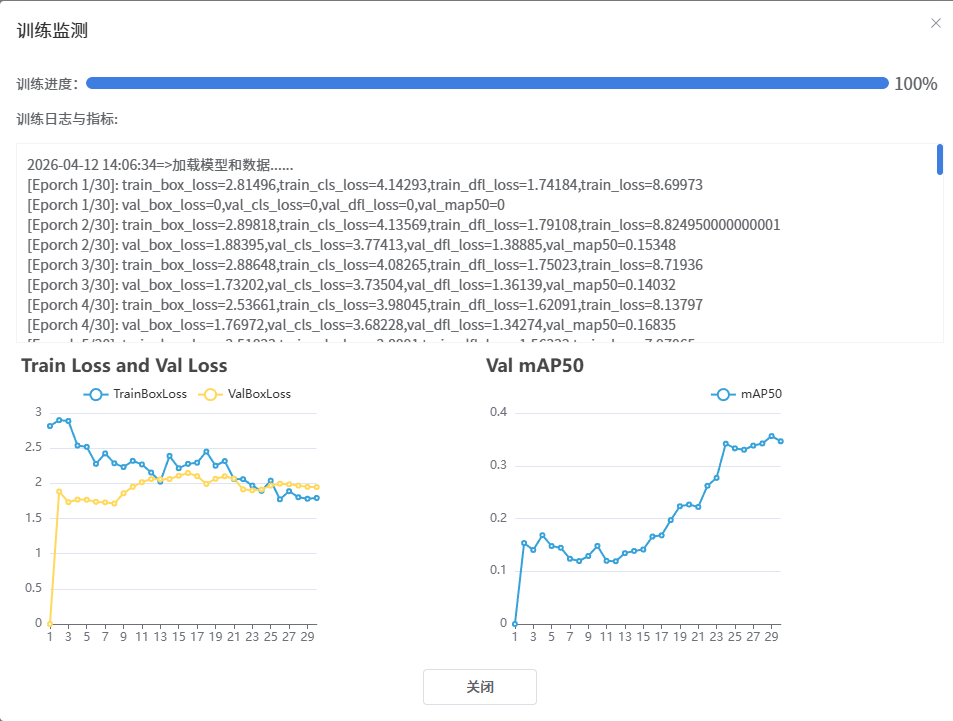This screenshot has height=721, width=953.
Task: Click the "Val mAP50" chart title
Action: click(535, 366)
